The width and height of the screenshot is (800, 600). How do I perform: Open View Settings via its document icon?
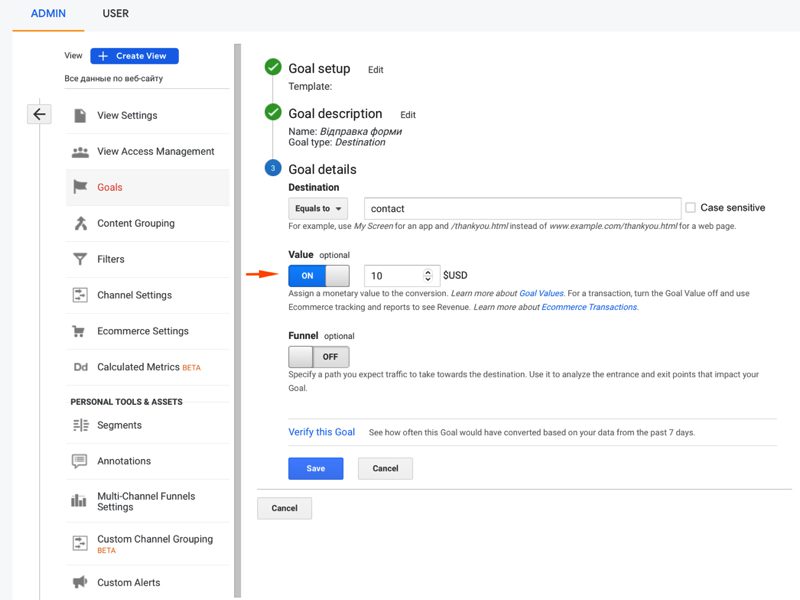(x=80, y=115)
